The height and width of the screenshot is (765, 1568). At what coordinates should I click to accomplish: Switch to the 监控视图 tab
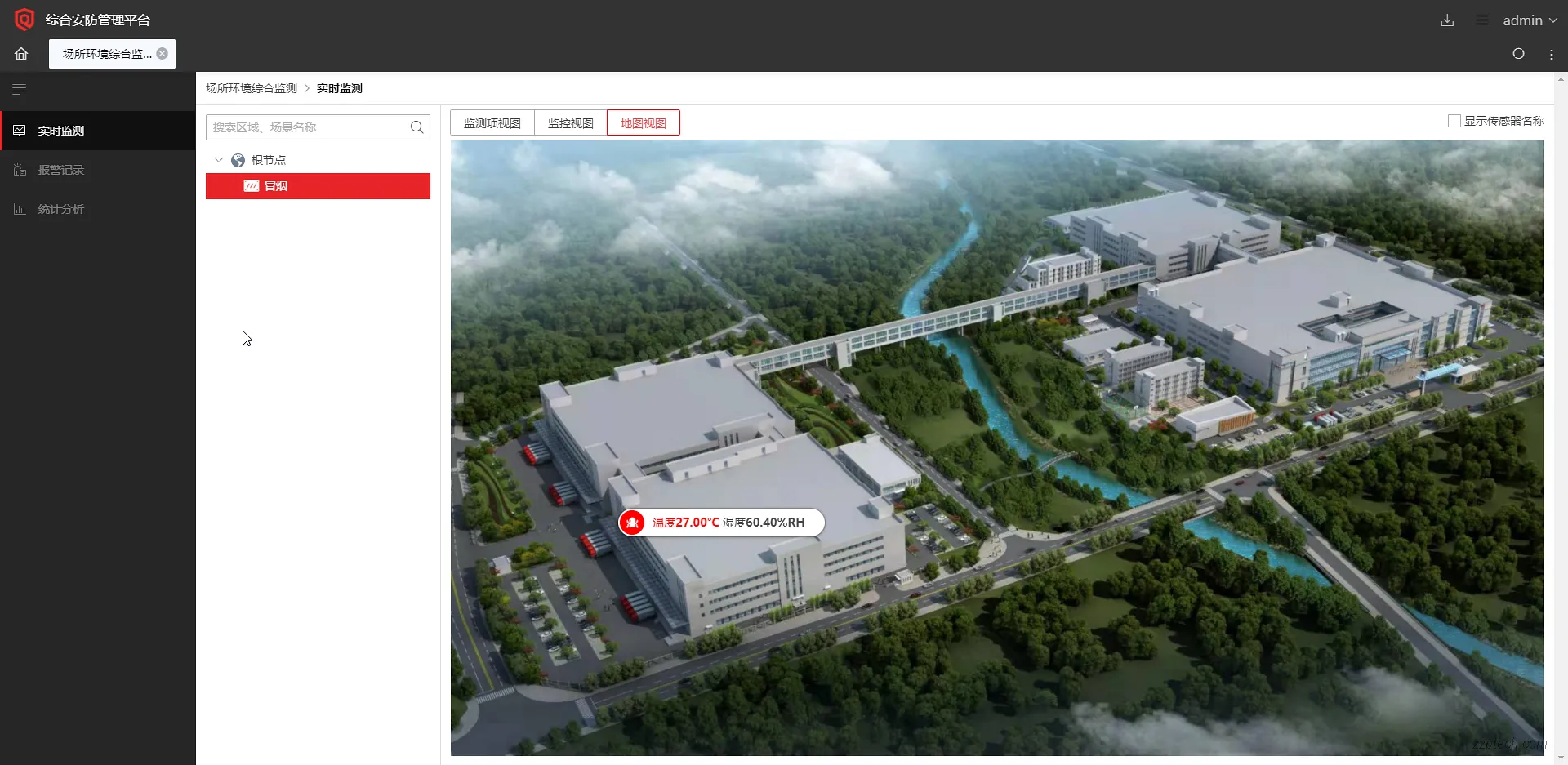click(570, 122)
